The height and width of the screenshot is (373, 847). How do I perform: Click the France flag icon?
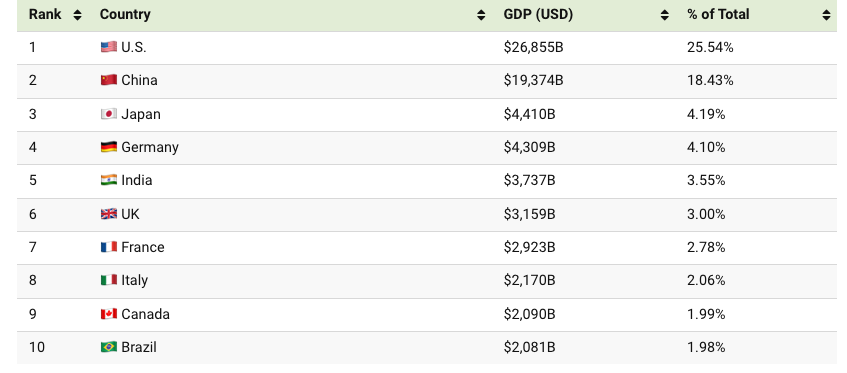coord(109,247)
